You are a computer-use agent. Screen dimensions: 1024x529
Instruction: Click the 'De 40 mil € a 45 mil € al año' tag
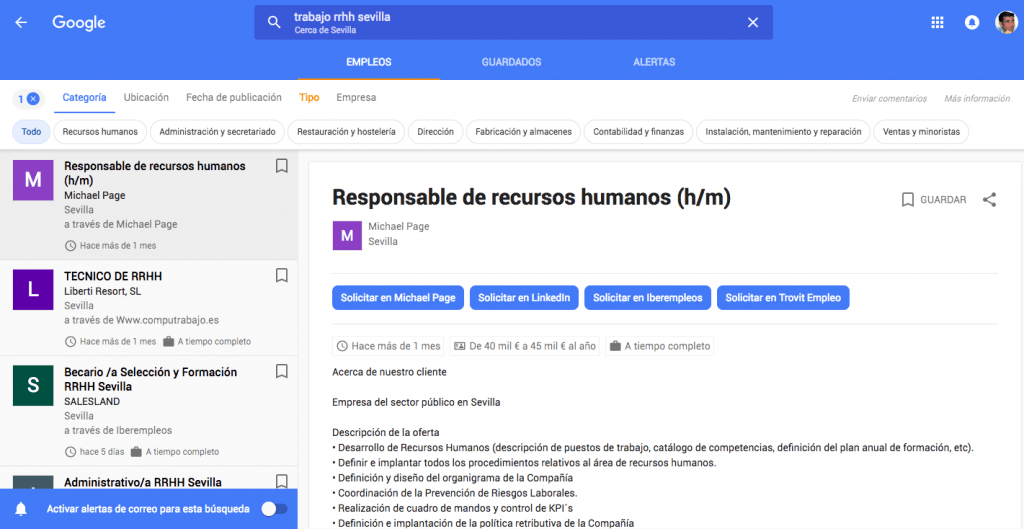point(525,346)
